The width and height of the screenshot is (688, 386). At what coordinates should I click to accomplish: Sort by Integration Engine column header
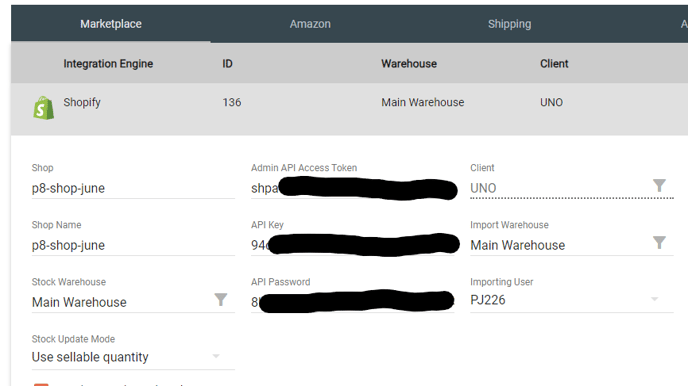click(108, 64)
